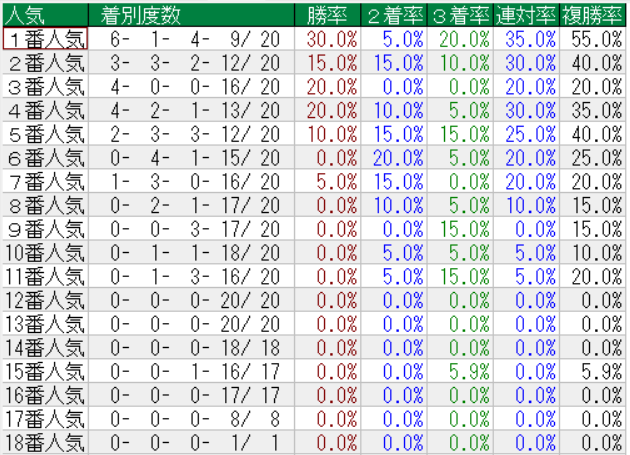Select the 9番人気 row label

coord(45,227)
